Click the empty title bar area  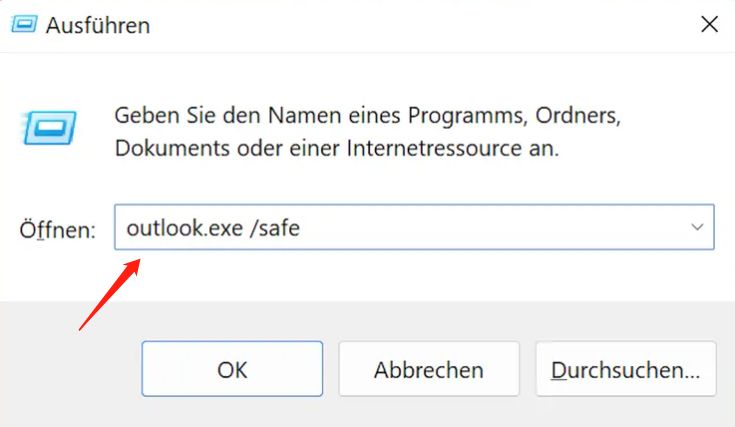[422, 24]
